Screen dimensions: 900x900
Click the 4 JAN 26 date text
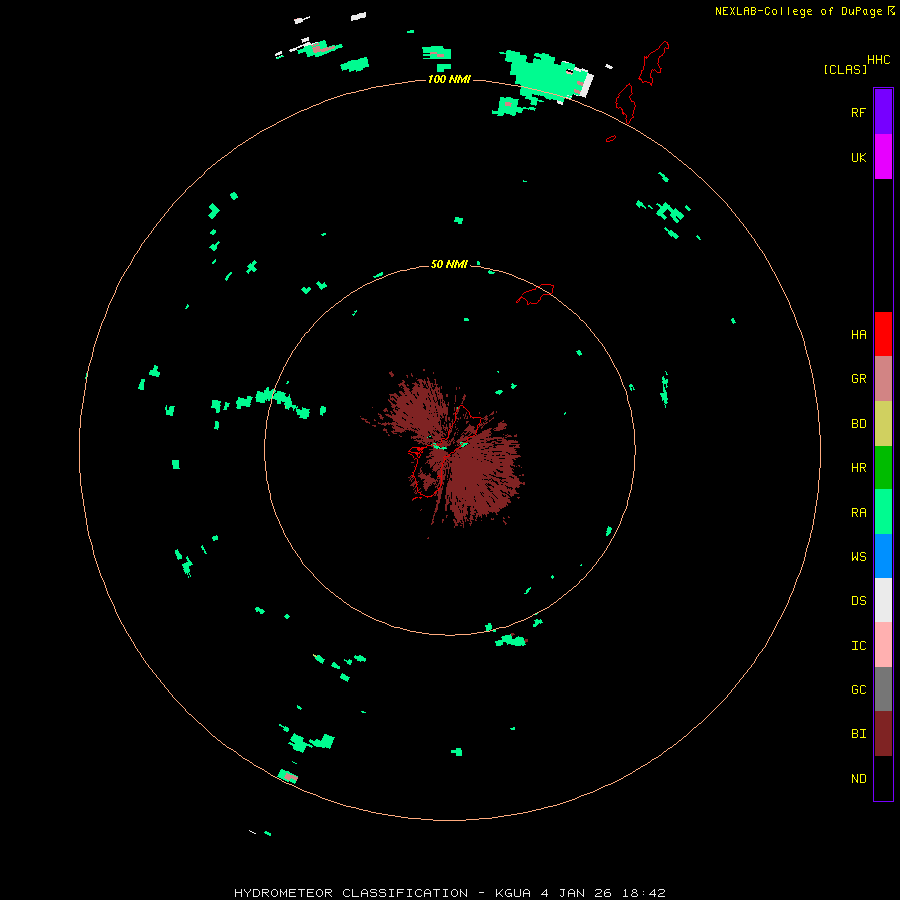coord(577,893)
